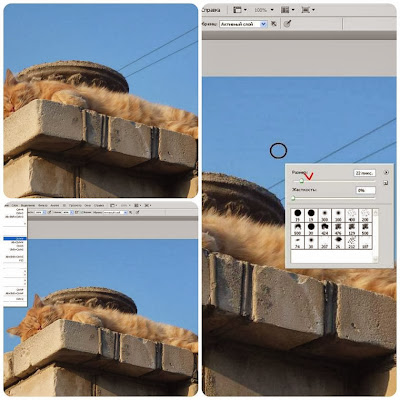Click the arrange documents icon in the right window
Viewport: 400px width, 400px height.
click(285, 10)
